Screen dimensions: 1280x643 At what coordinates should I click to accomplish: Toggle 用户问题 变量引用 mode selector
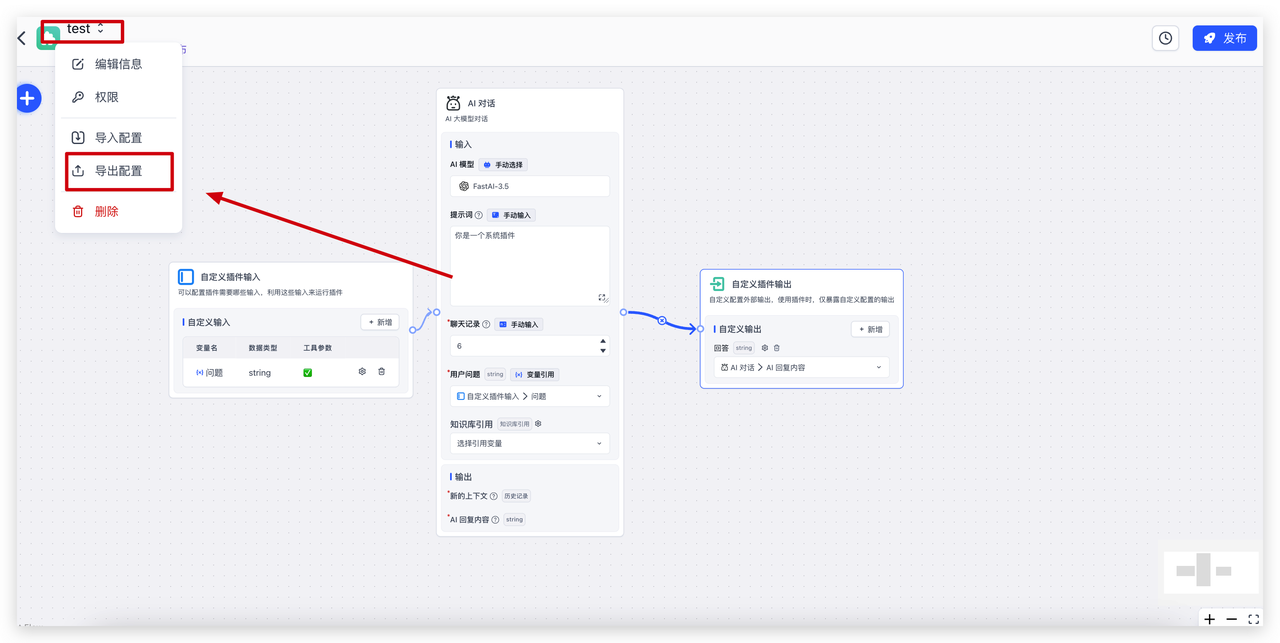(533, 374)
